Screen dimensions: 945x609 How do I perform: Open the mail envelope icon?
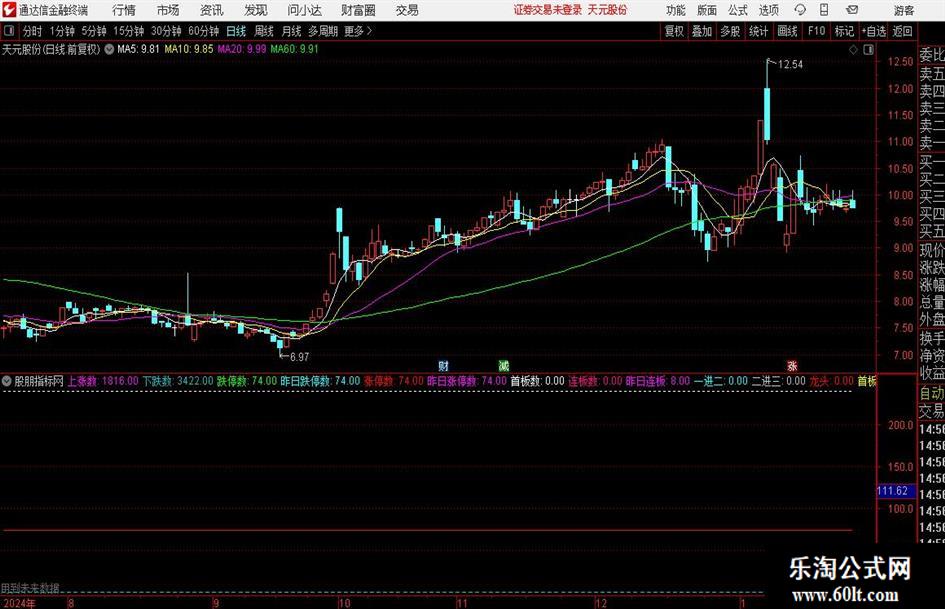click(x=852, y=10)
